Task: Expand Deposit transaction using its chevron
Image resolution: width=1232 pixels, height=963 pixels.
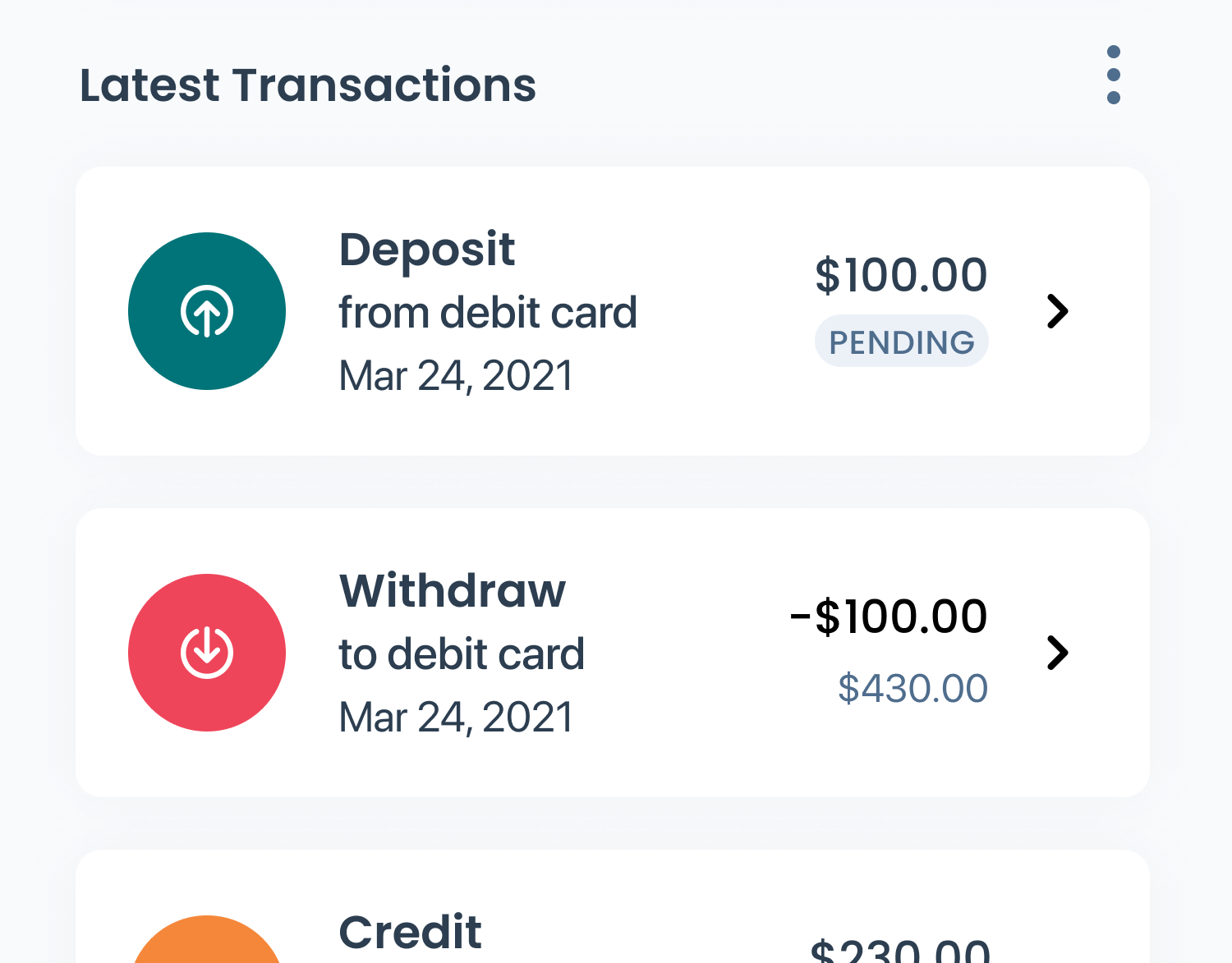Action: point(1058,311)
